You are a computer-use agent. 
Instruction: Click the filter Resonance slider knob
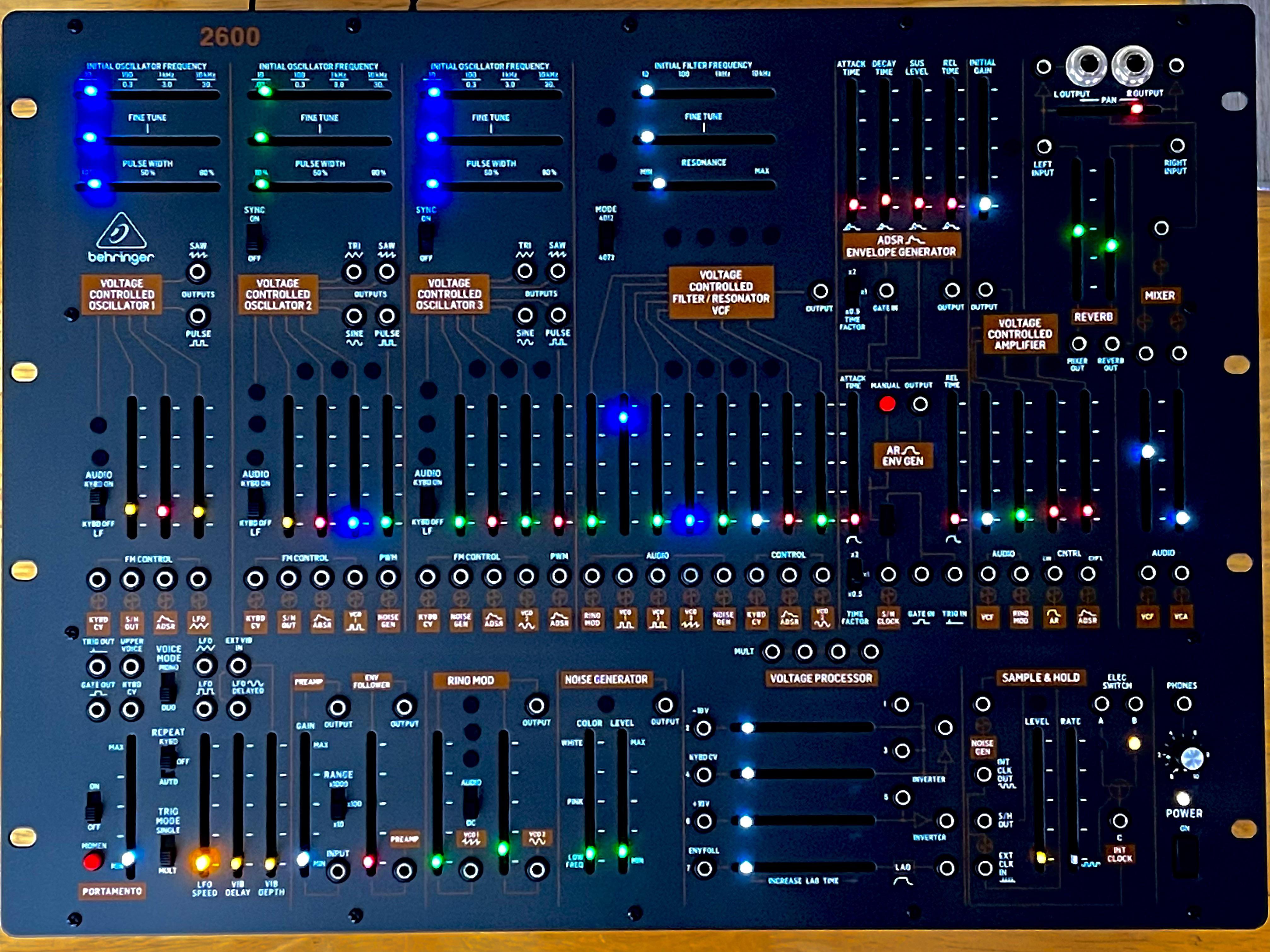click(x=659, y=184)
